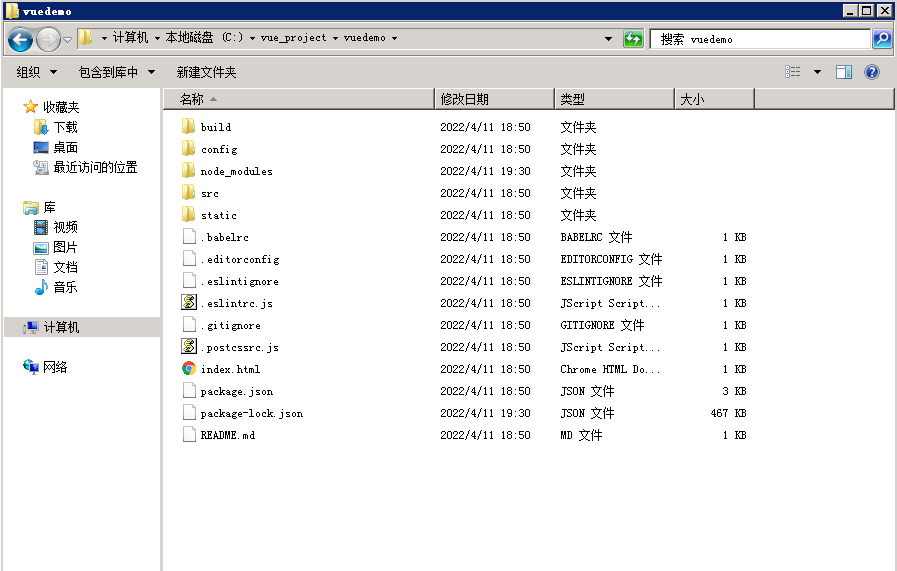The width and height of the screenshot is (897, 571).
Task: Click inside the 搜索 vuedemo search box
Action: (x=760, y=39)
